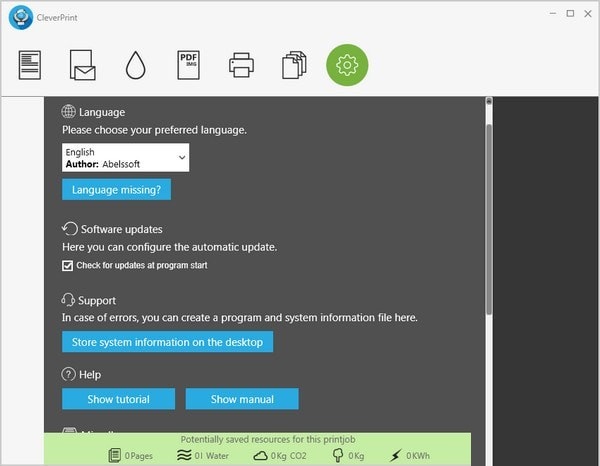This screenshot has width=600, height=466.
Task: Open the ink saving droplet icon
Action: 136,65
